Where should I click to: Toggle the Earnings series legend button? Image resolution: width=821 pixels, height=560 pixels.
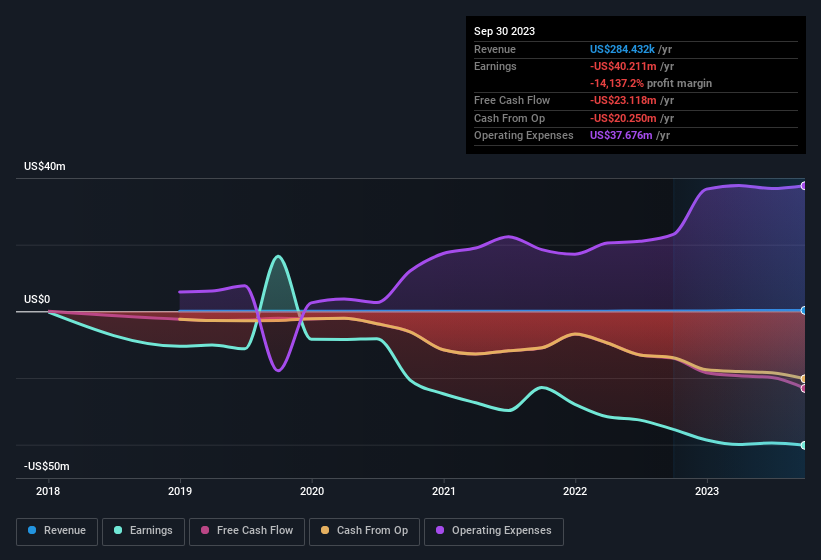[x=143, y=531]
